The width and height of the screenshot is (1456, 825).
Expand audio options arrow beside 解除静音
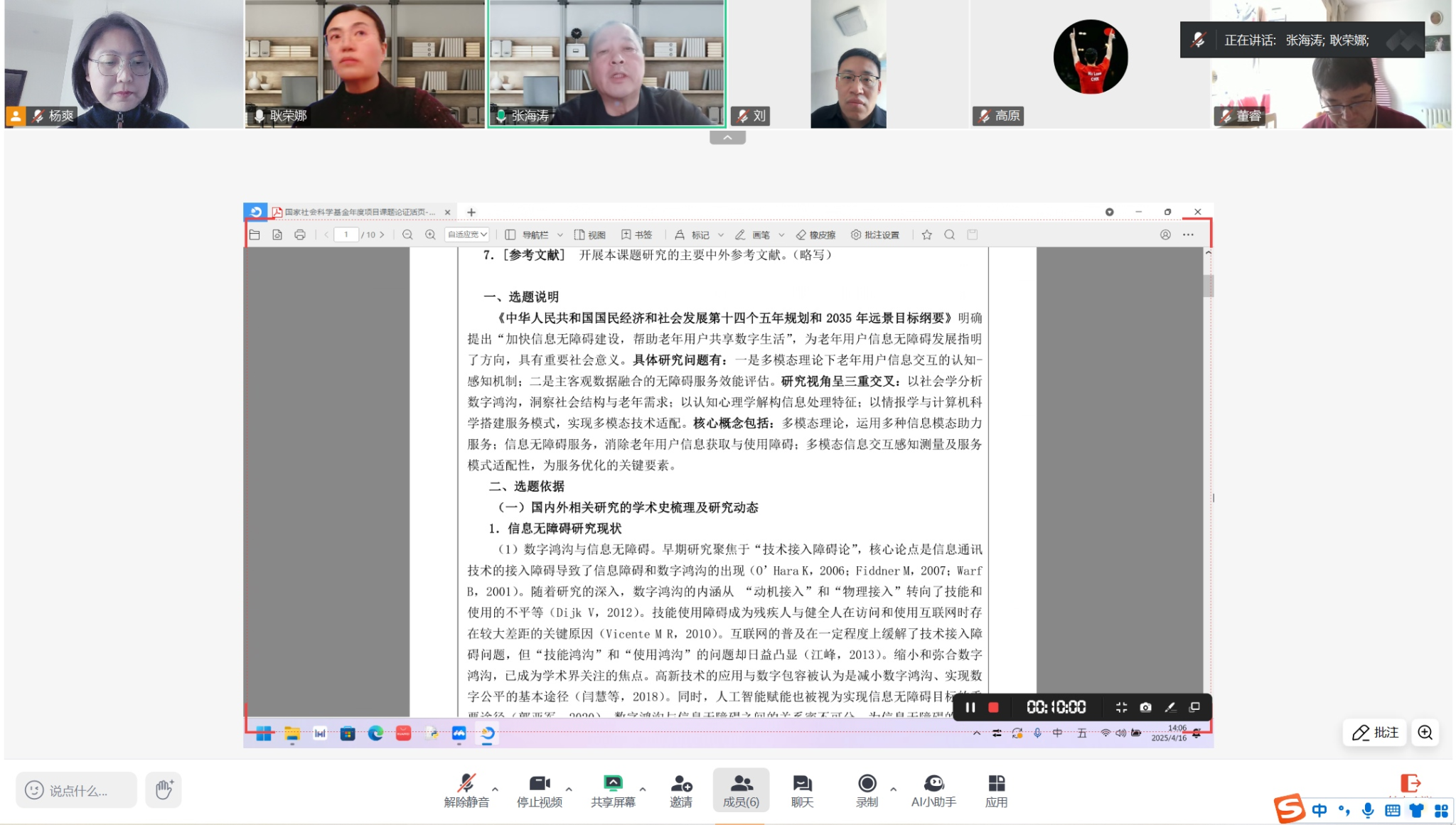pos(496,789)
